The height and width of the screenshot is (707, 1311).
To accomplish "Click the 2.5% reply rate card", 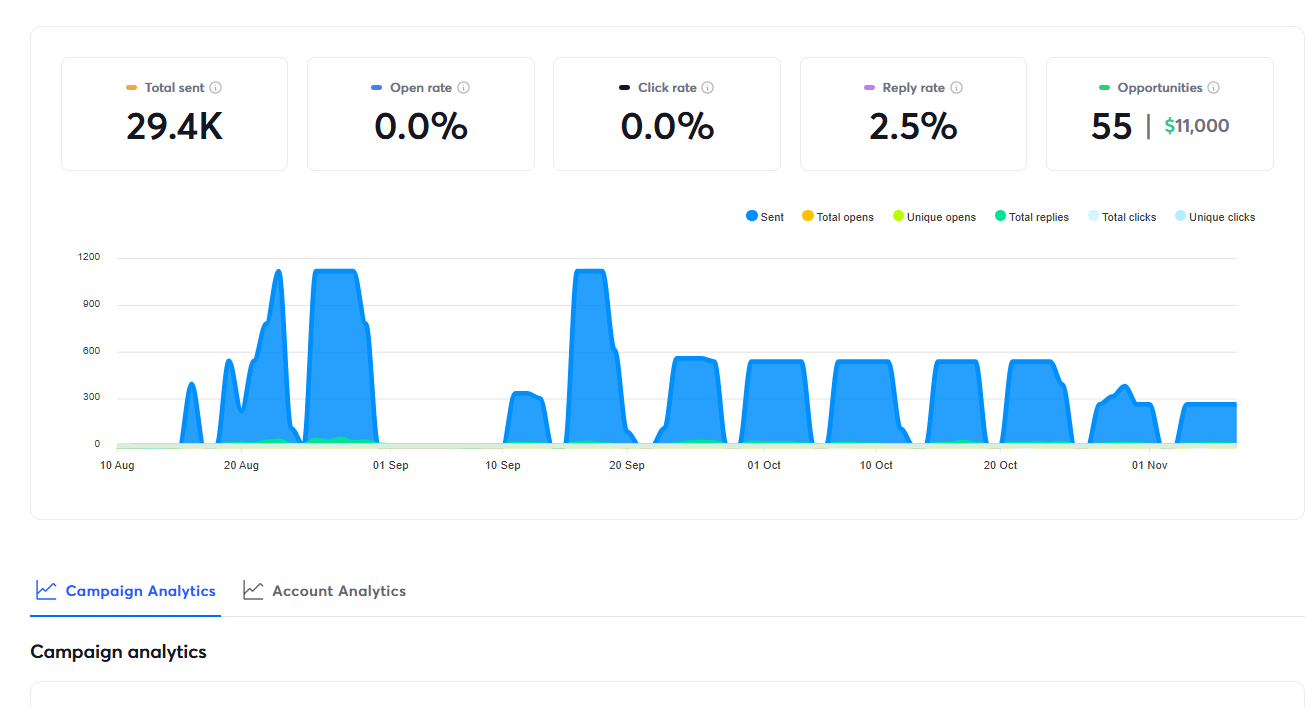I will pos(913,127).
